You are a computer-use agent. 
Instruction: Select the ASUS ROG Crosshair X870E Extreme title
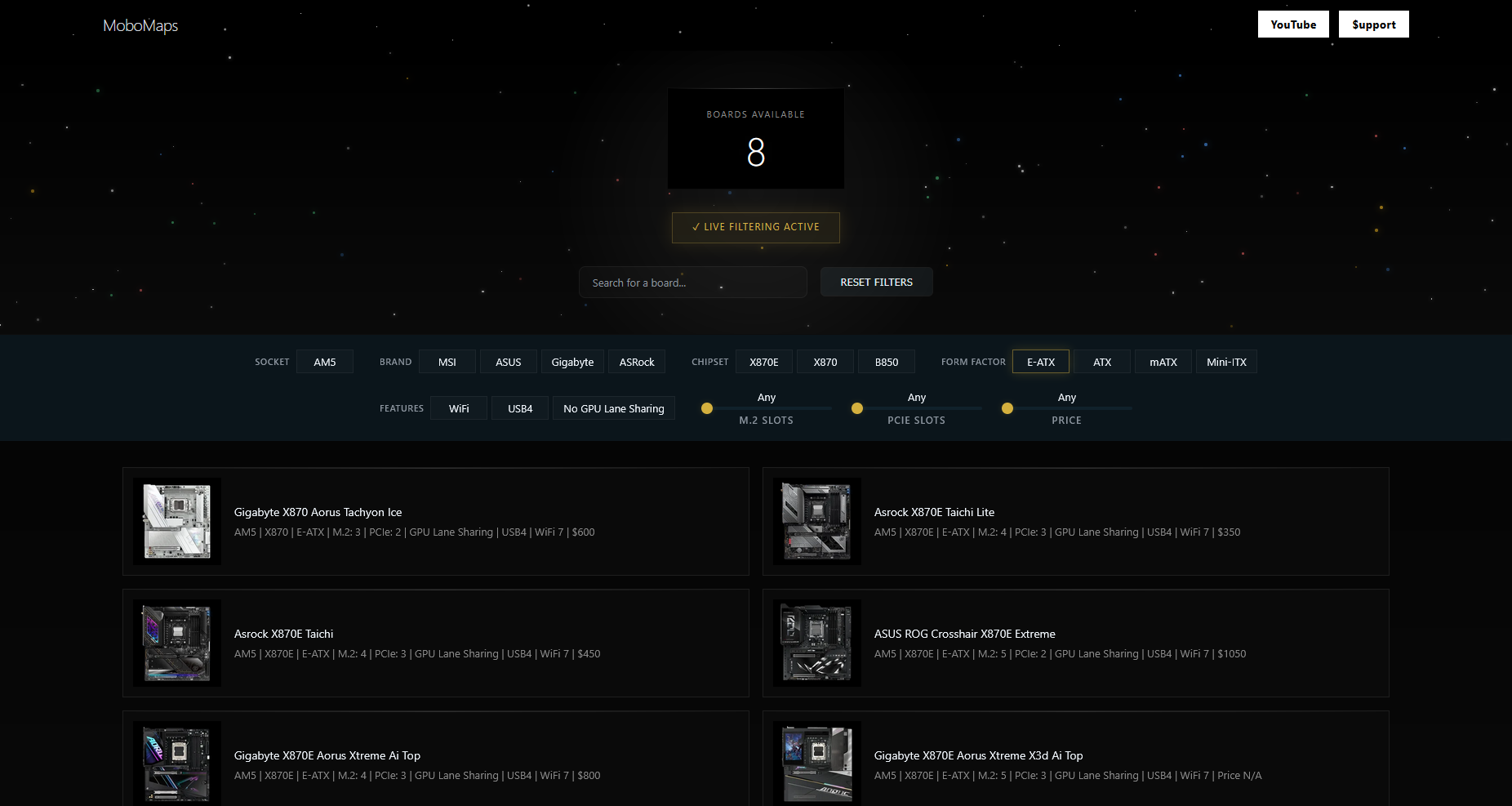[x=965, y=634]
